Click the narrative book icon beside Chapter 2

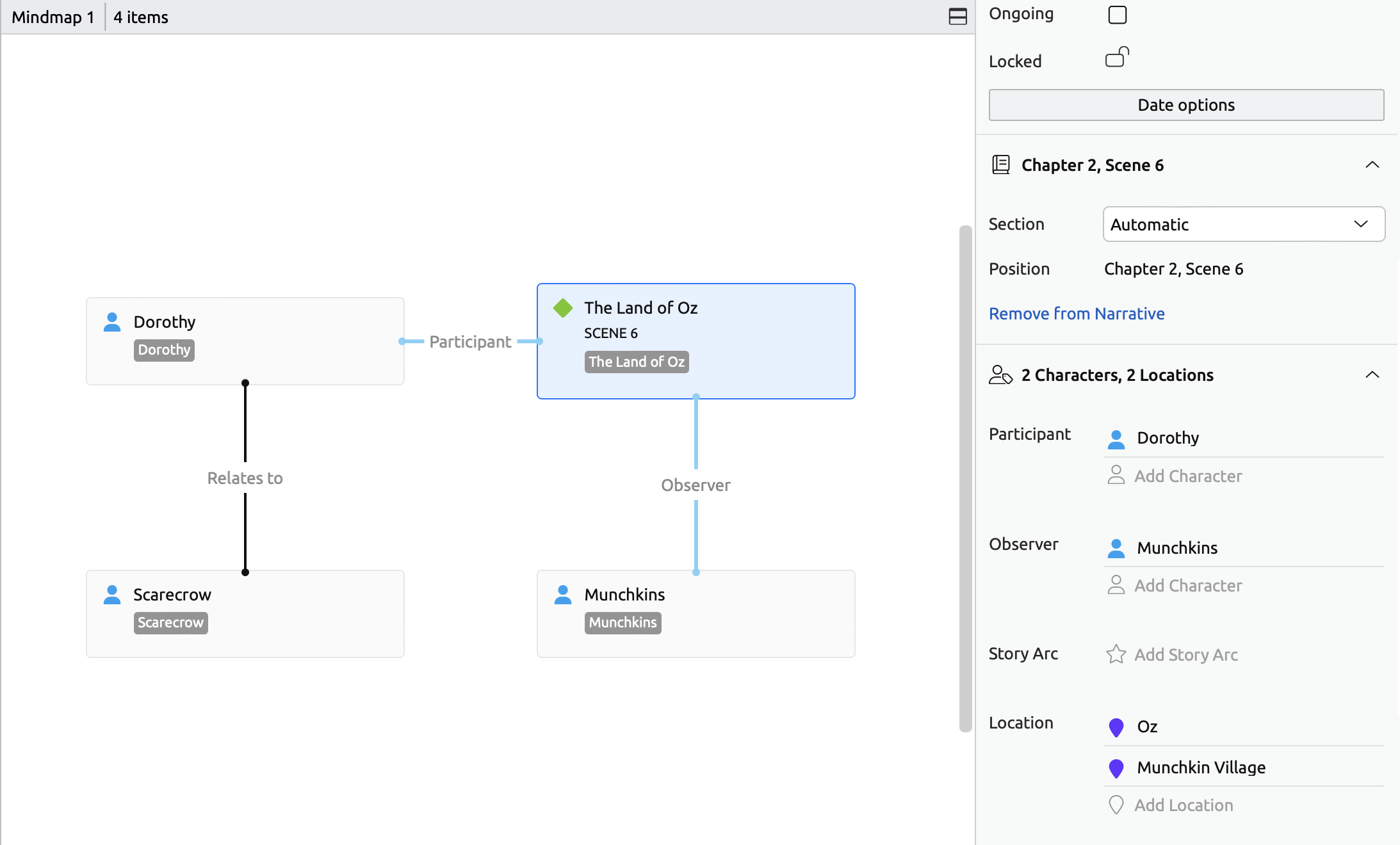1000,165
